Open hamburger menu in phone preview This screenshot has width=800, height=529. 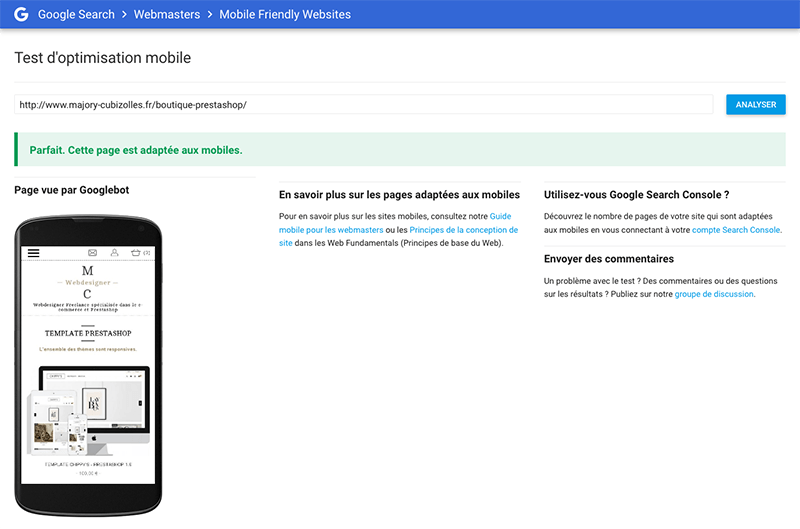(34, 253)
